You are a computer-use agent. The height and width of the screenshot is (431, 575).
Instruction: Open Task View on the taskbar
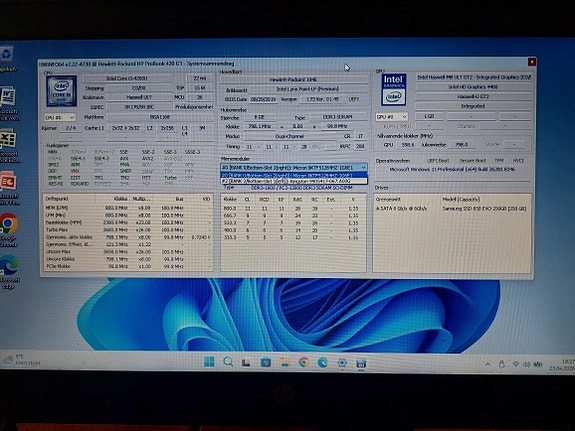(246, 362)
